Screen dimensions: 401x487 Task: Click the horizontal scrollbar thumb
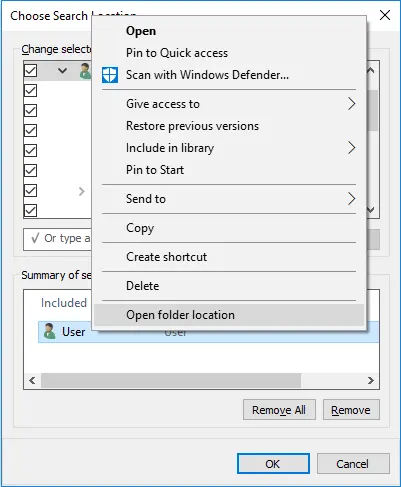click(171, 380)
